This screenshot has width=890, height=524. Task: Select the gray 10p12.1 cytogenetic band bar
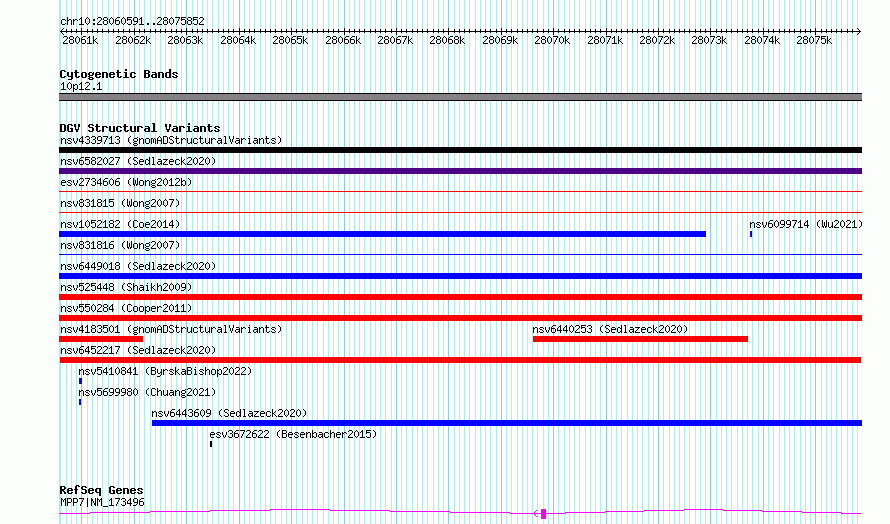[x=460, y=97]
